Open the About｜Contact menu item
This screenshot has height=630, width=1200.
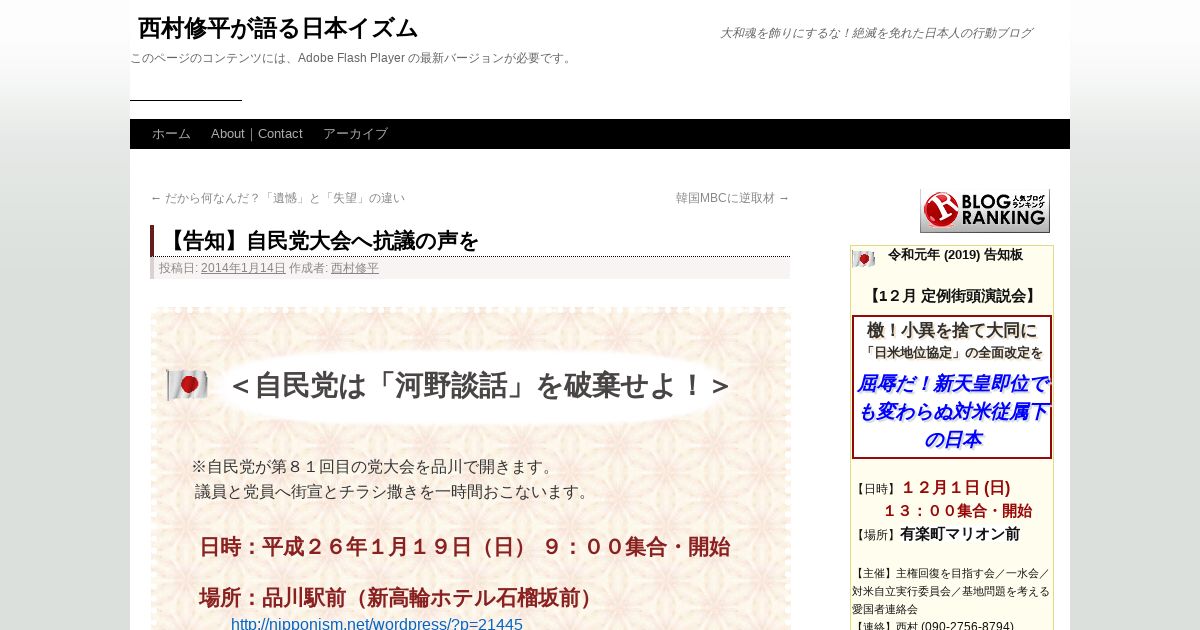coord(257,134)
